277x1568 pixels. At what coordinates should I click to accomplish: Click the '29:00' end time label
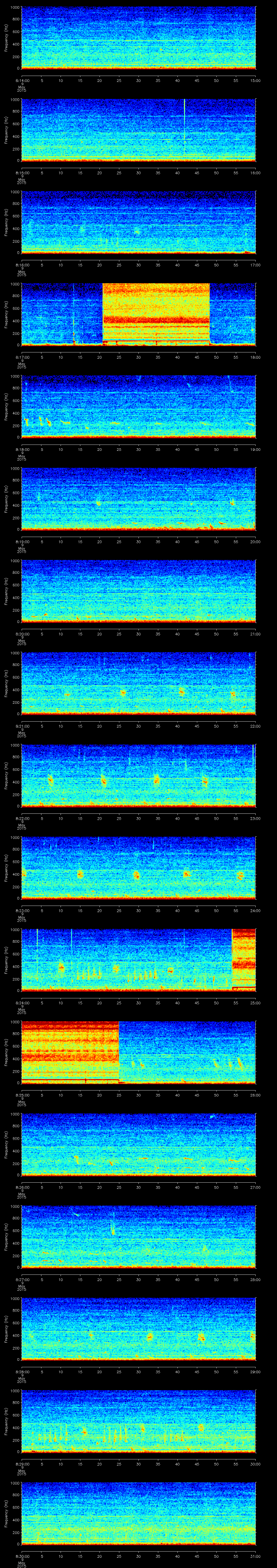pos(255,1371)
